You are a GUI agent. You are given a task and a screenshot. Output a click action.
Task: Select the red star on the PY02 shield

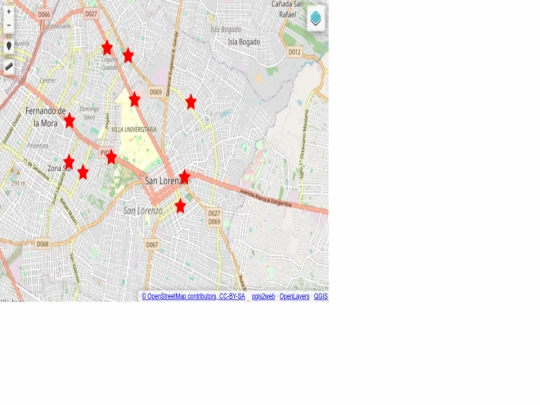click(111, 157)
